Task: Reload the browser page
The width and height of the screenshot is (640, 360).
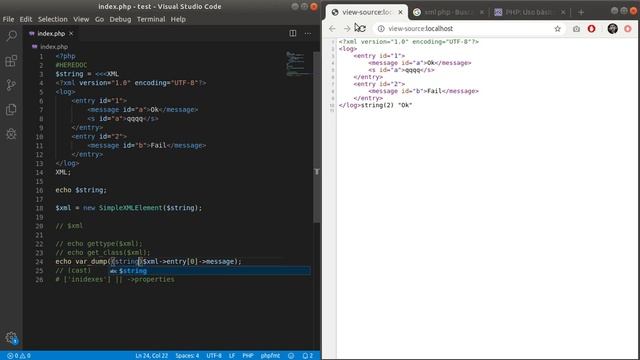Action: [x=362, y=29]
